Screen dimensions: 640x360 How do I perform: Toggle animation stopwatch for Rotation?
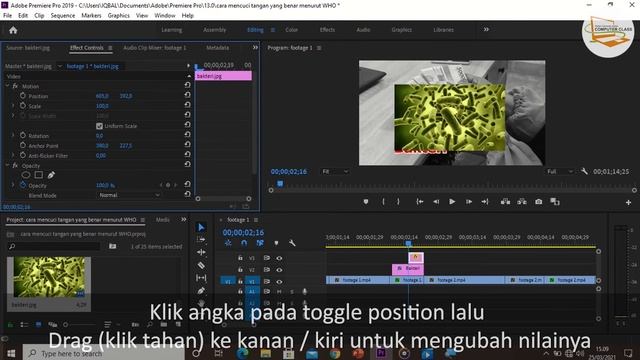pos(23,135)
